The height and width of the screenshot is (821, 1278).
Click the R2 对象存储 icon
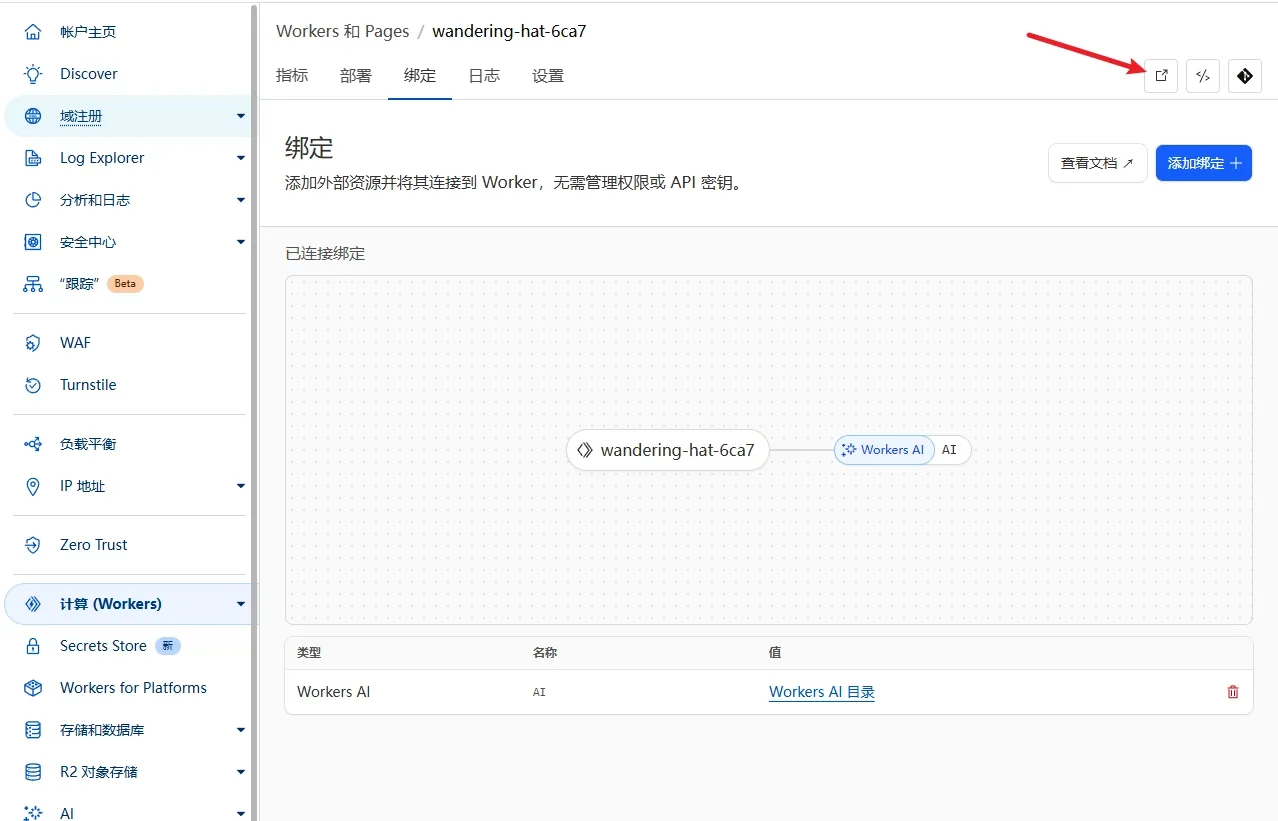click(33, 772)
